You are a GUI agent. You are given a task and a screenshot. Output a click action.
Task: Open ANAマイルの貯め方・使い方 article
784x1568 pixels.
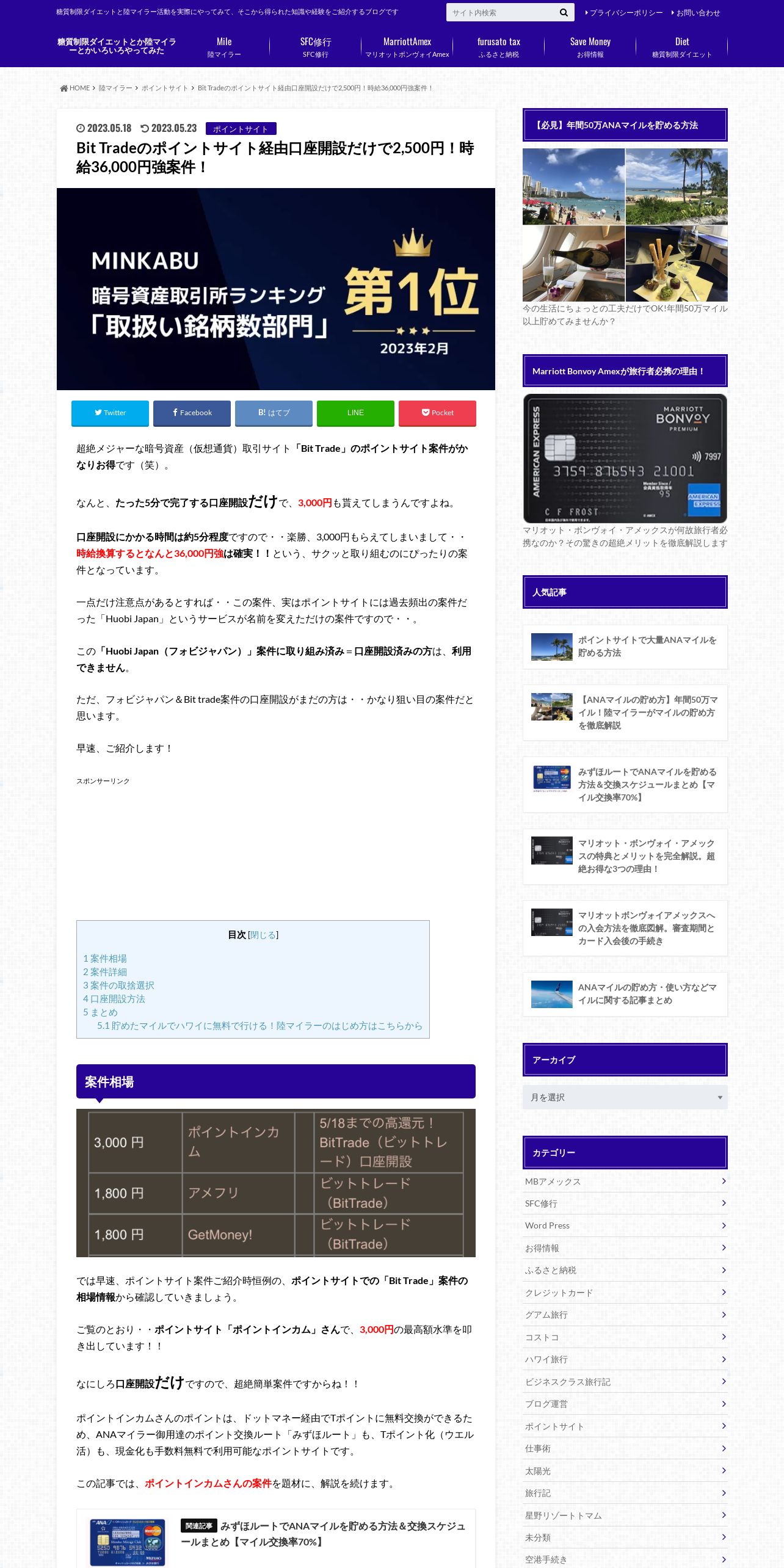(x=625, y=994)
